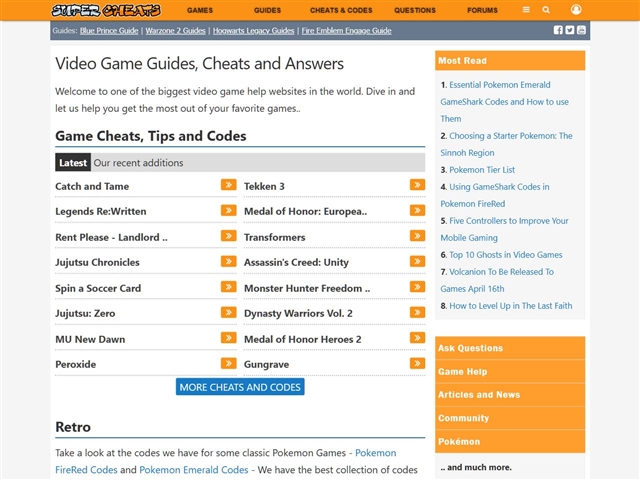Open the Pokemon Tier List article
Viewport: 640px width, 480px height.
482,170
